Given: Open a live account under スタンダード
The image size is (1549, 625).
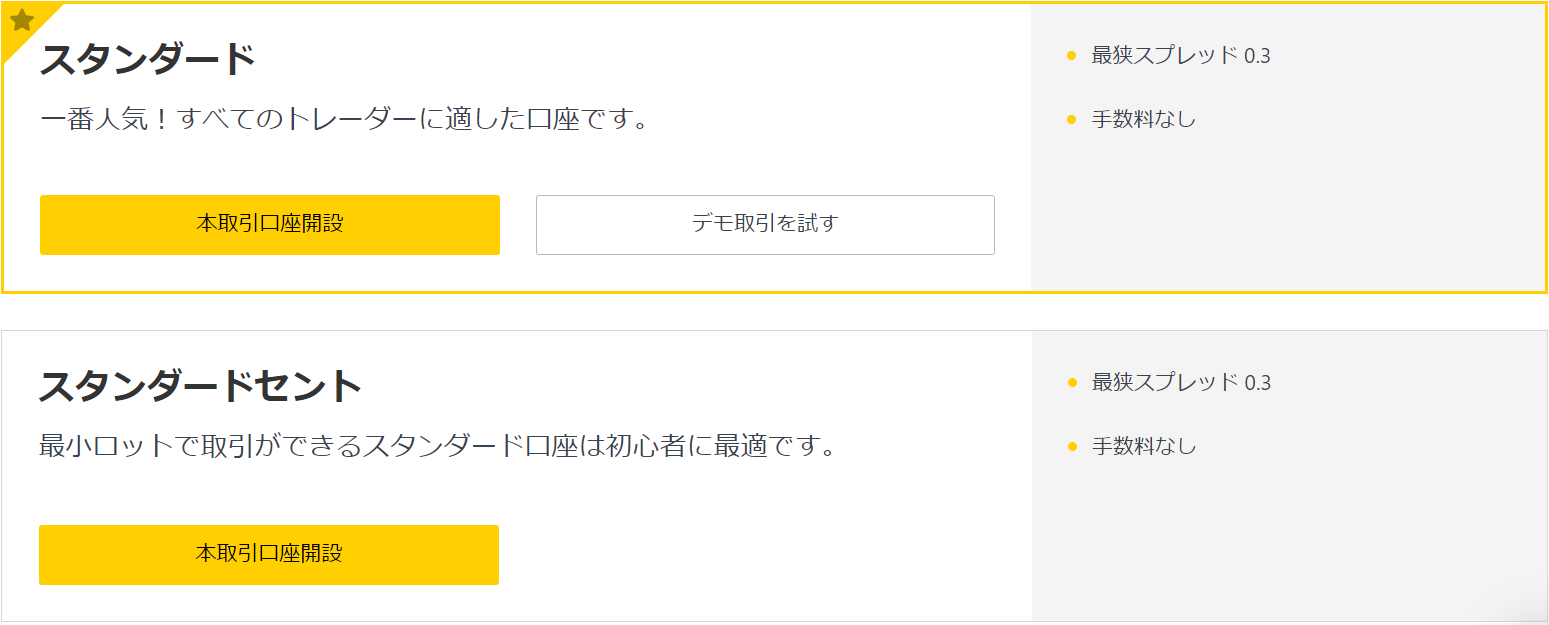Looking at the screenshot, I should click(x=270, y=224).
